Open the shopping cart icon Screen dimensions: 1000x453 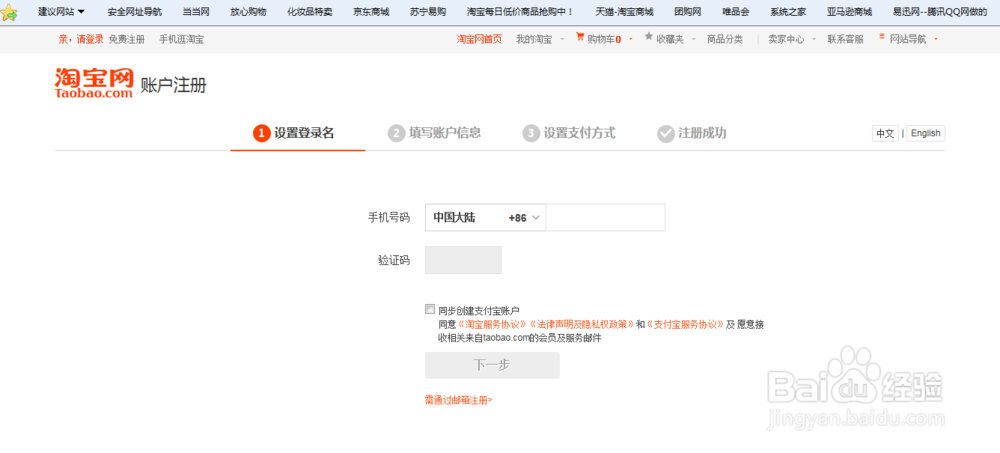coord(580,38)
